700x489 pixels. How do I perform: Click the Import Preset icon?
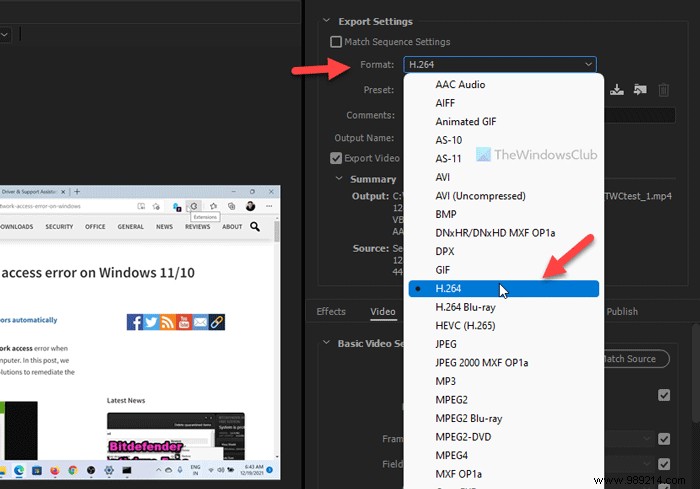[x=640, y=90]
